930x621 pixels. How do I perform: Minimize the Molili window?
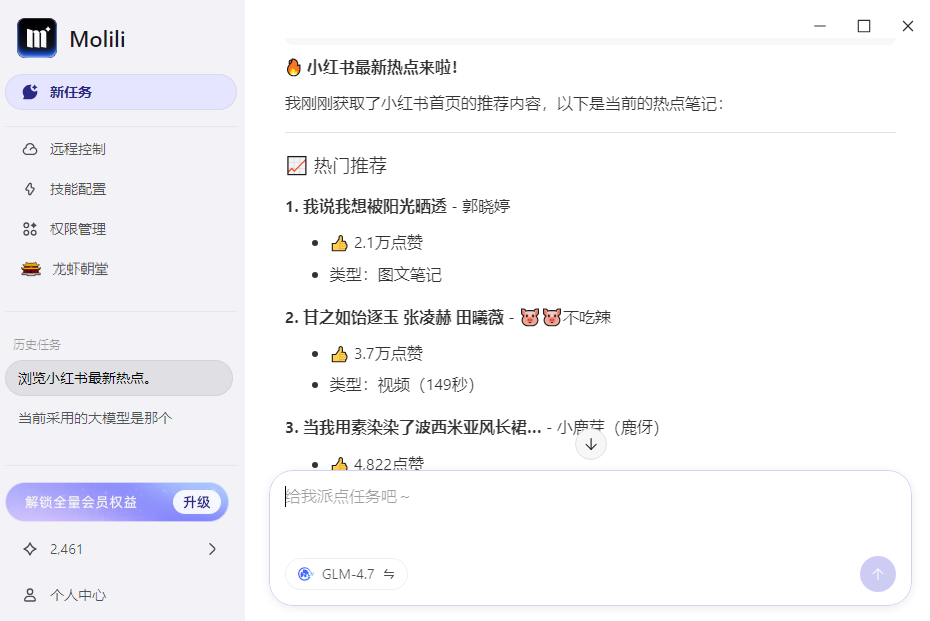[x=820, y=26]
